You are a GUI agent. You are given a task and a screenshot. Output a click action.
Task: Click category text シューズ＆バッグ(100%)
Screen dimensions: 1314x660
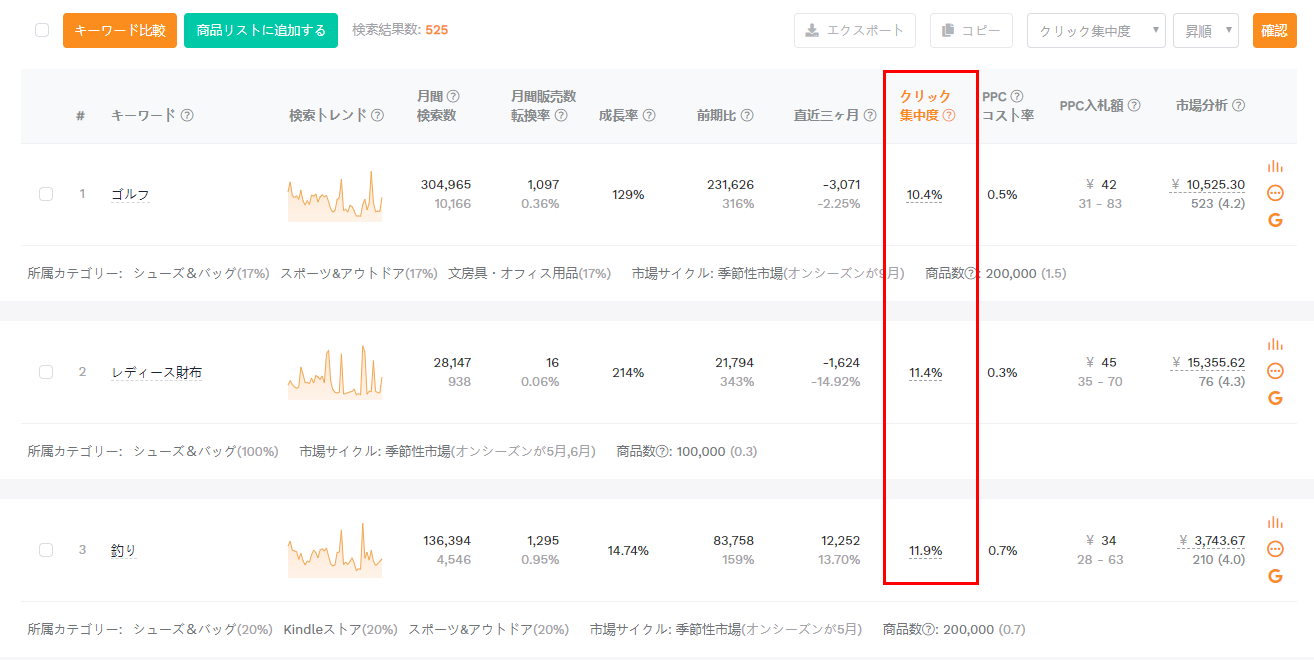(x=206, y=451)
